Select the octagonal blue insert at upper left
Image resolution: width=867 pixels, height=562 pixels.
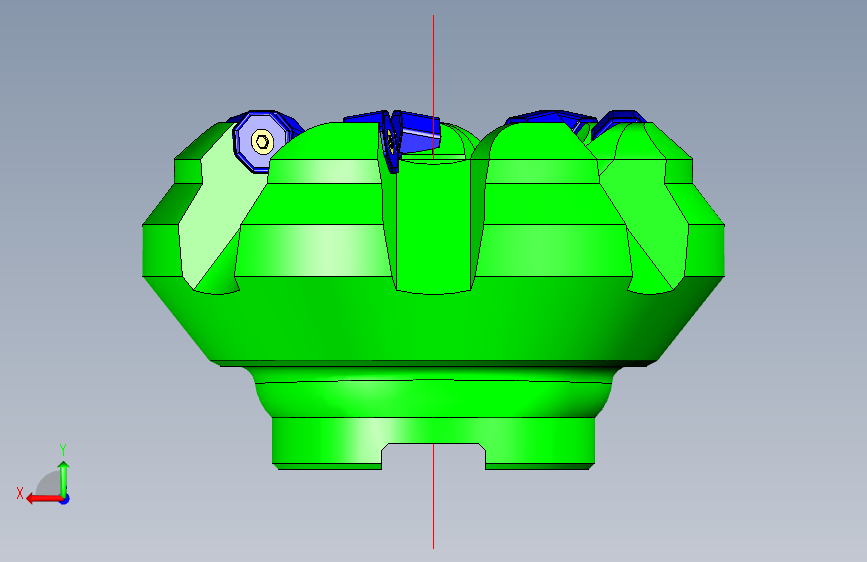click(263, 142)
